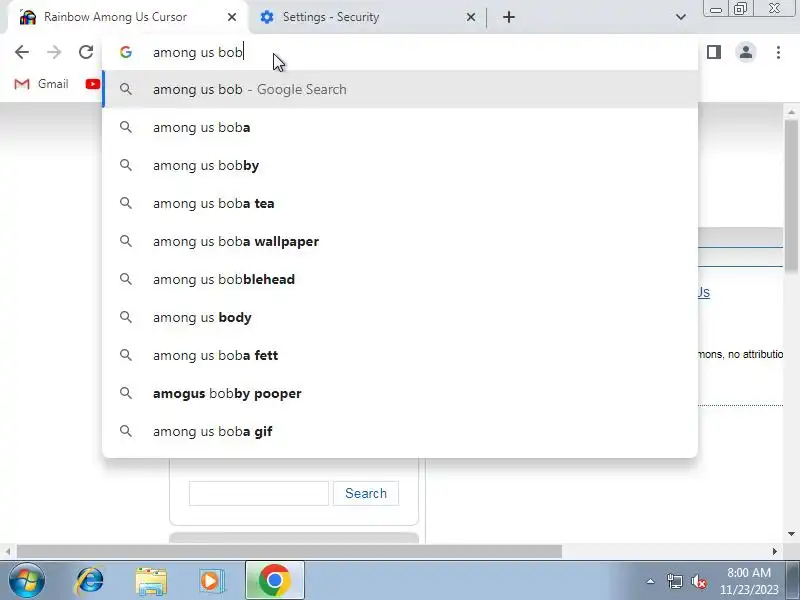Choose 'among us boba wallpaper' suggestion
Image resolution: width=800 pixels, height=600 pixels.
click(x=400, y=241)
